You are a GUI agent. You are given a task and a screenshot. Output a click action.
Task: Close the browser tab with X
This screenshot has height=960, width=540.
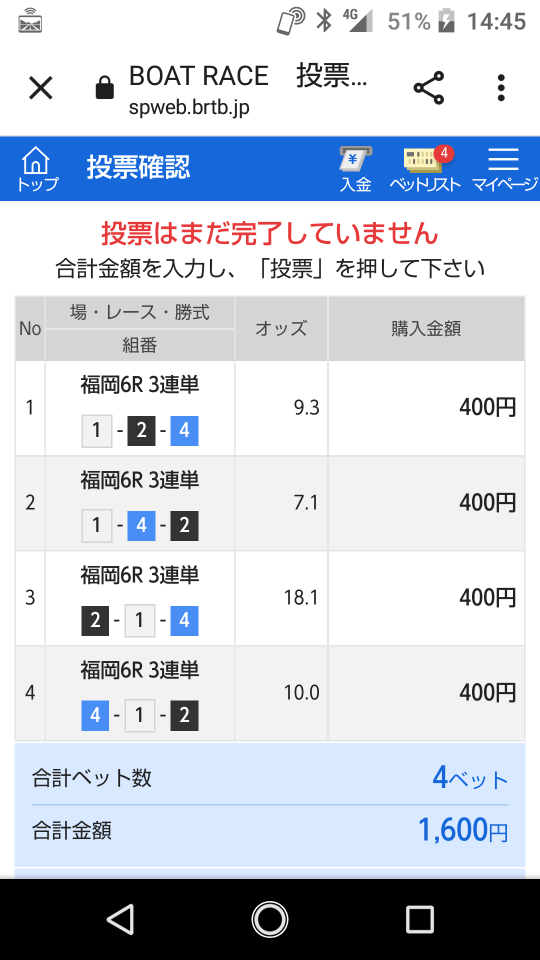[x=41, y=88]
